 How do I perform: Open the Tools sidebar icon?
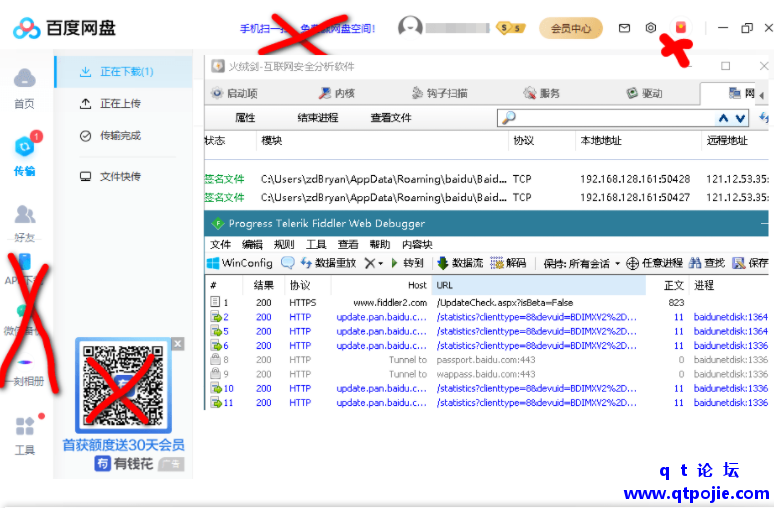24,427
